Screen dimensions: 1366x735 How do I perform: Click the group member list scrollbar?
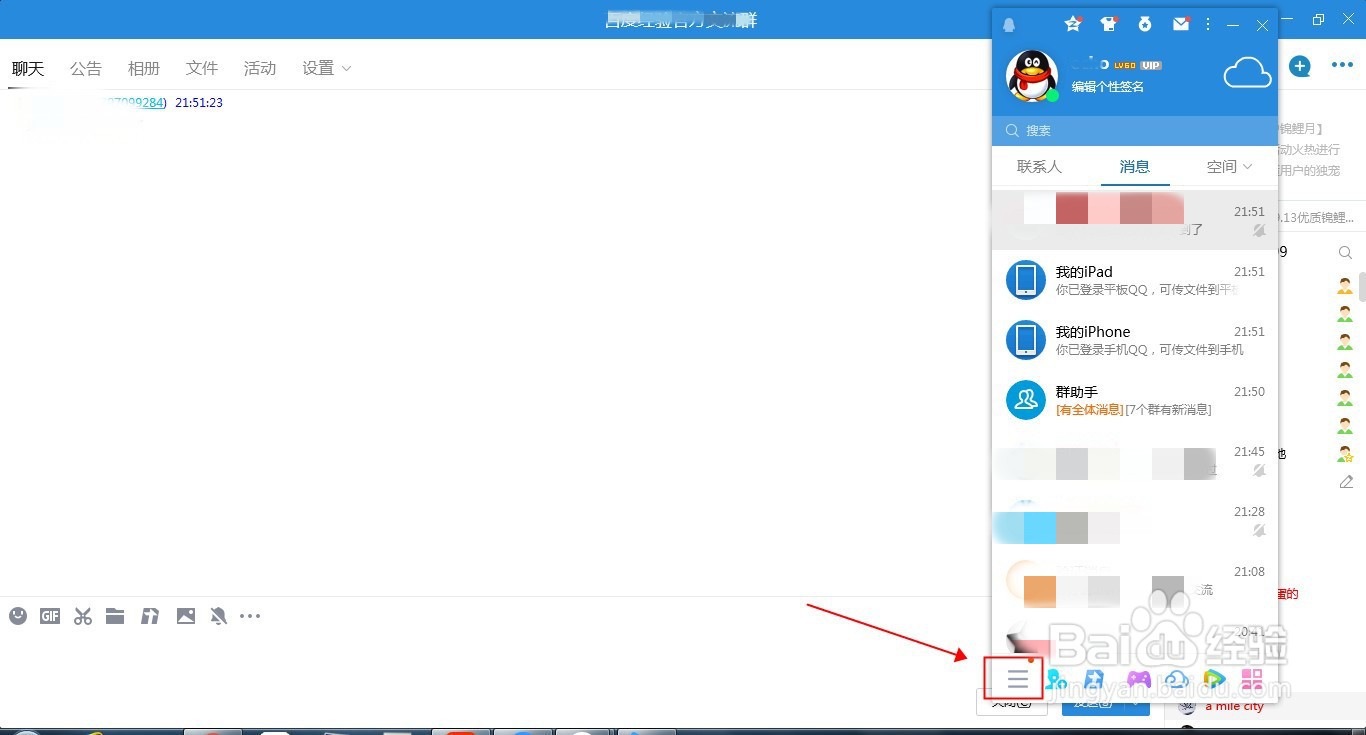pyautogui.click(x=1361, y=286)
